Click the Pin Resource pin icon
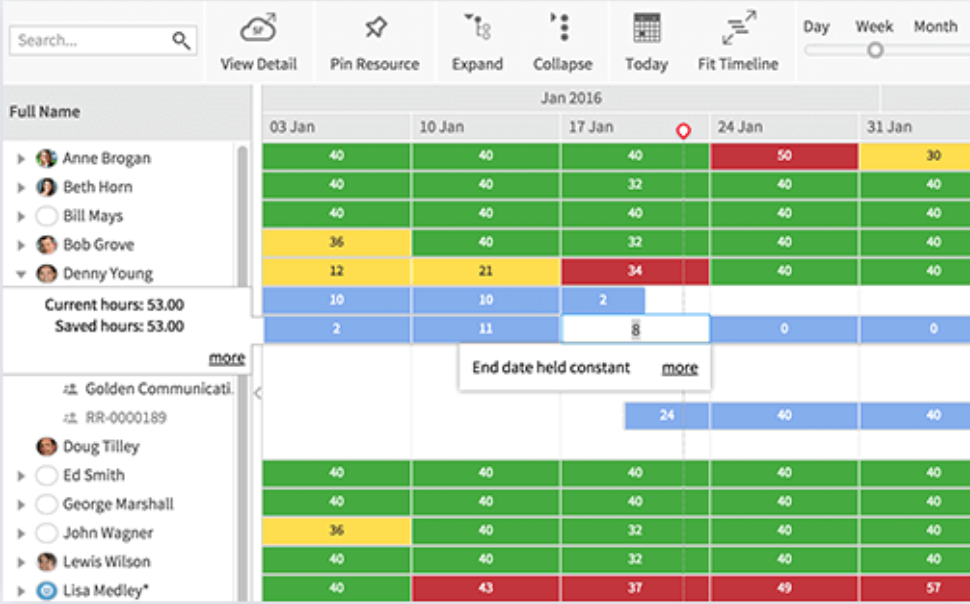 point(375,27)
